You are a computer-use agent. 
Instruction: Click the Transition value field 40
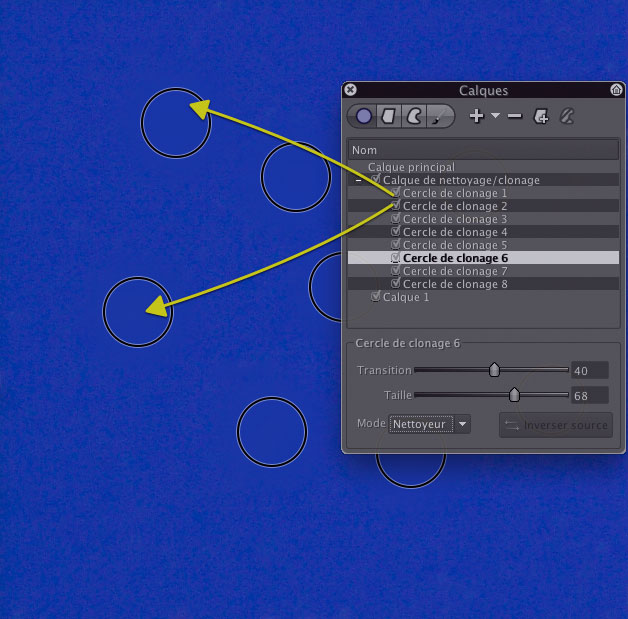coord(590,370)
